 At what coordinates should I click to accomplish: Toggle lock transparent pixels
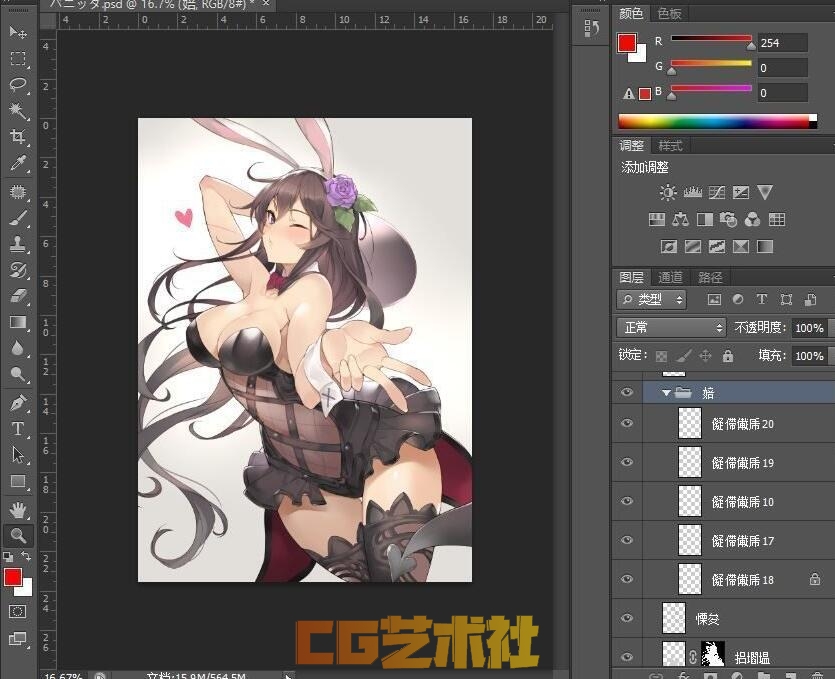(x=661, y=356)
